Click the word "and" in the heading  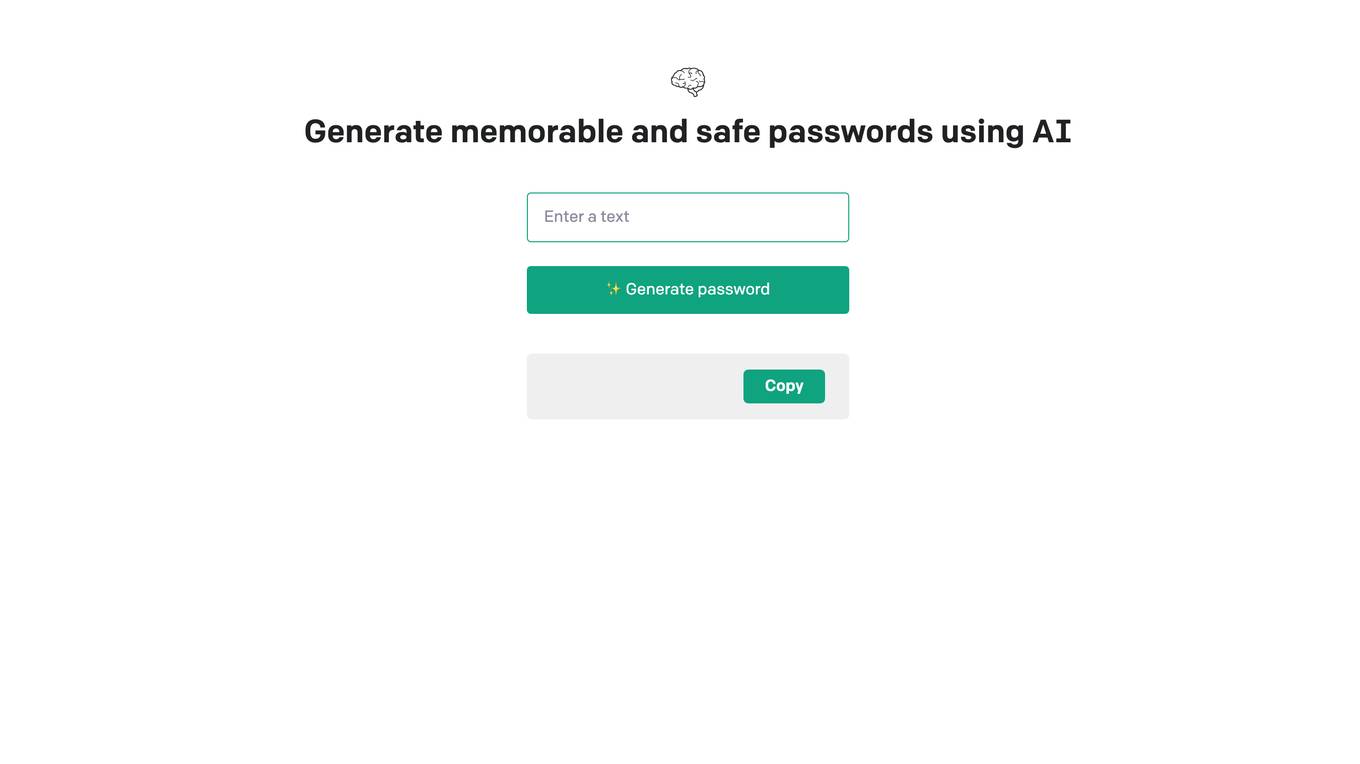click(660, 131)
